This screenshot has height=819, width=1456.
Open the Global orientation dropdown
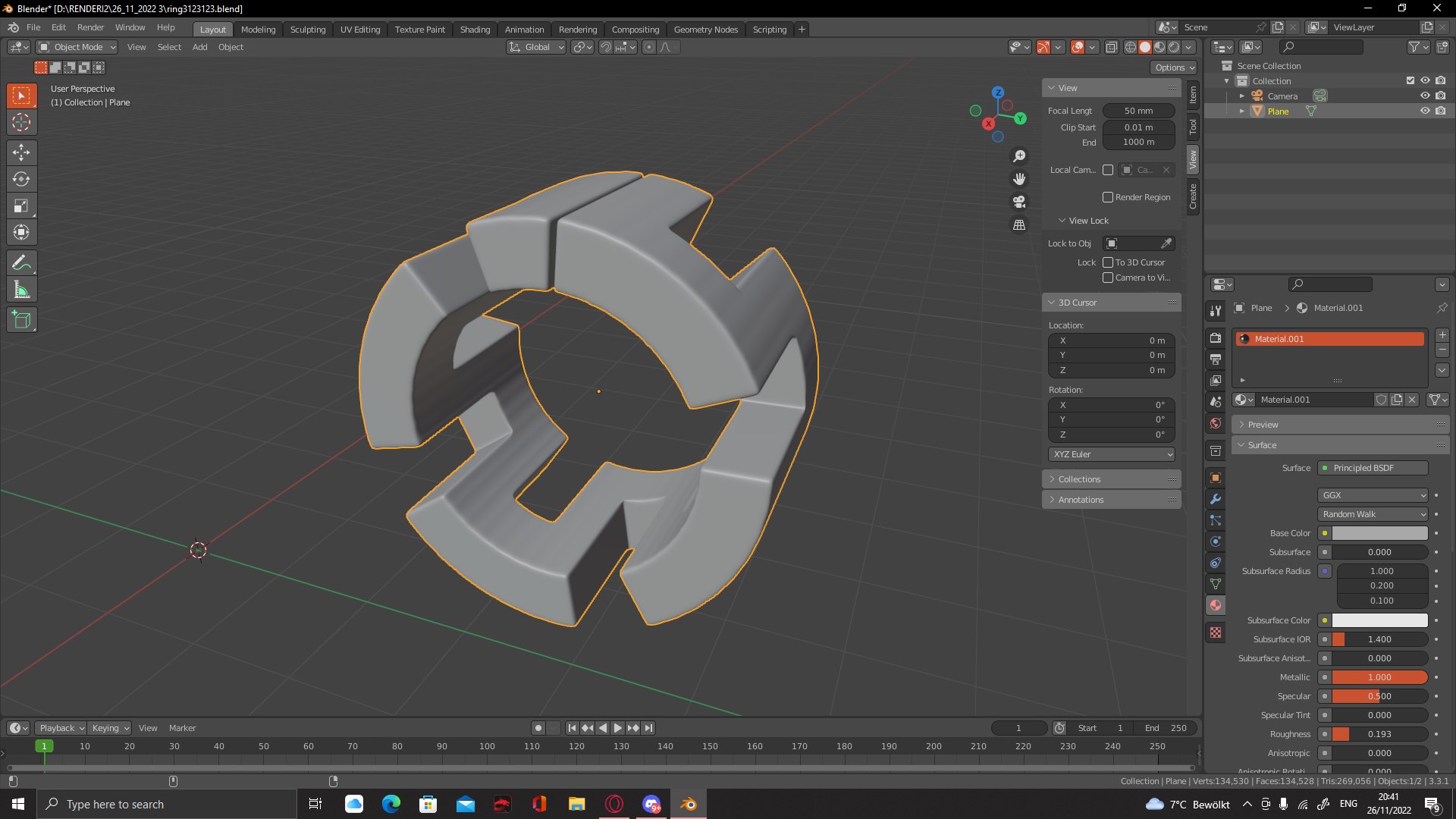536,47
